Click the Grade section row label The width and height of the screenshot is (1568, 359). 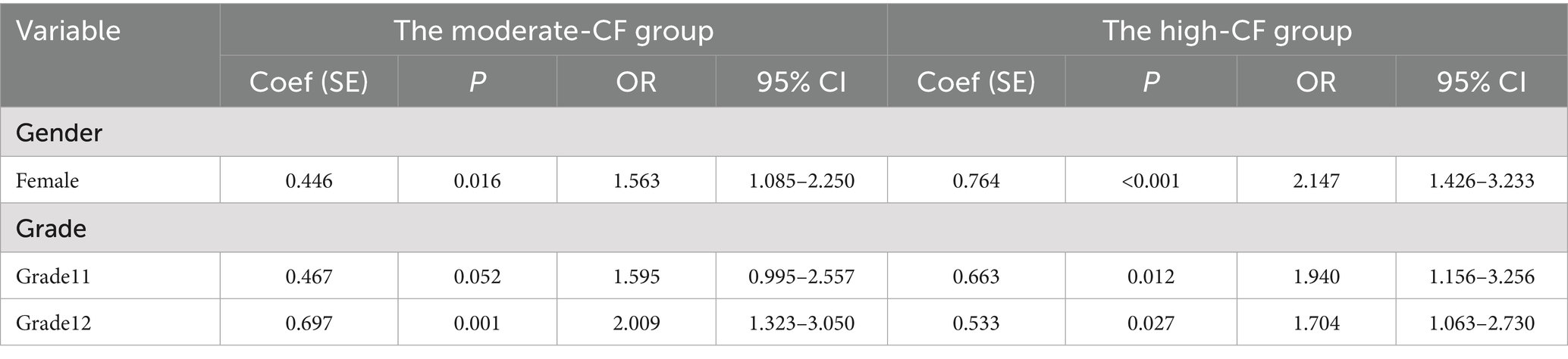point(51,229)
